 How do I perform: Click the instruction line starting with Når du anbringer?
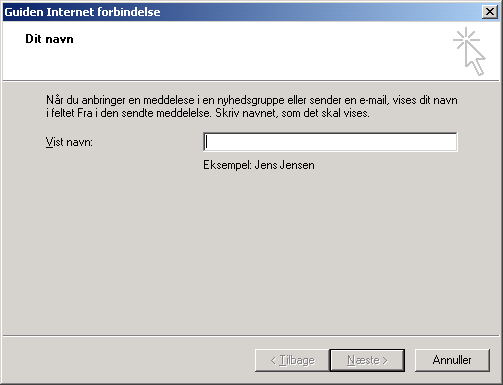coord(252,100)
